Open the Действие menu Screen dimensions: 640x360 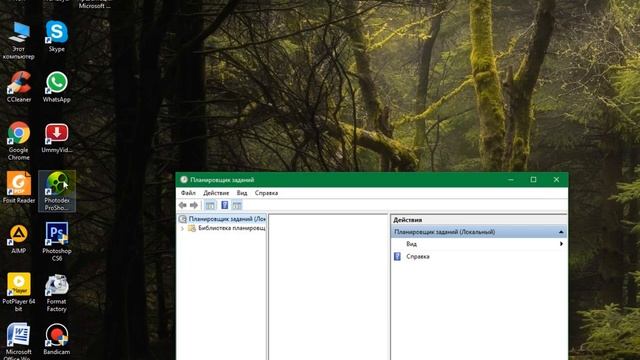[216, 193]
